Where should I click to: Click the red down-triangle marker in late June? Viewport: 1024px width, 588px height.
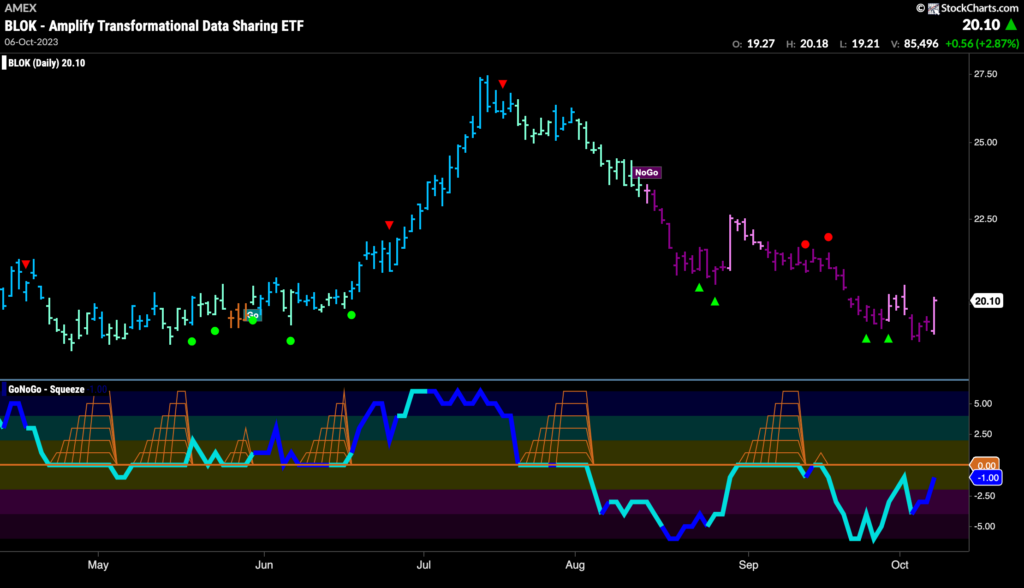[x=389, y=225]
